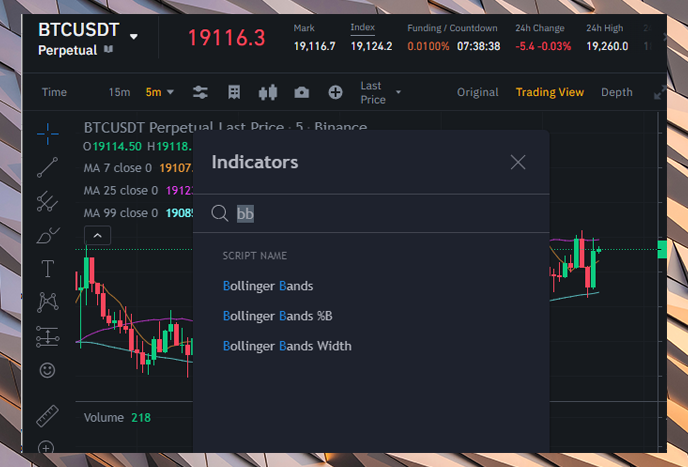Click the MA 7 close 0 legend

[118, 168]
